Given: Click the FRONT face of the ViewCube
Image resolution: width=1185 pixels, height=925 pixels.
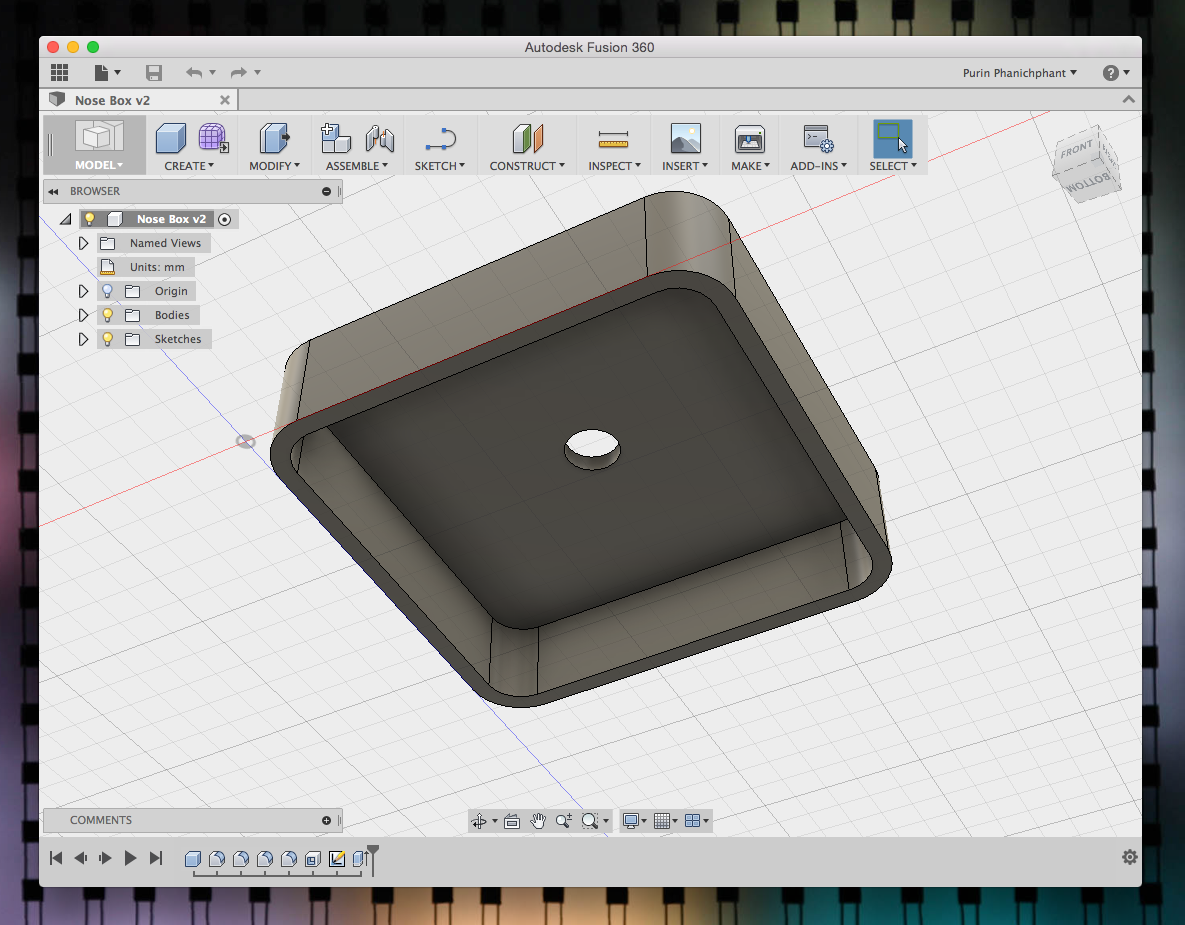Looking at the screenshot, I should coord(1076,149).
